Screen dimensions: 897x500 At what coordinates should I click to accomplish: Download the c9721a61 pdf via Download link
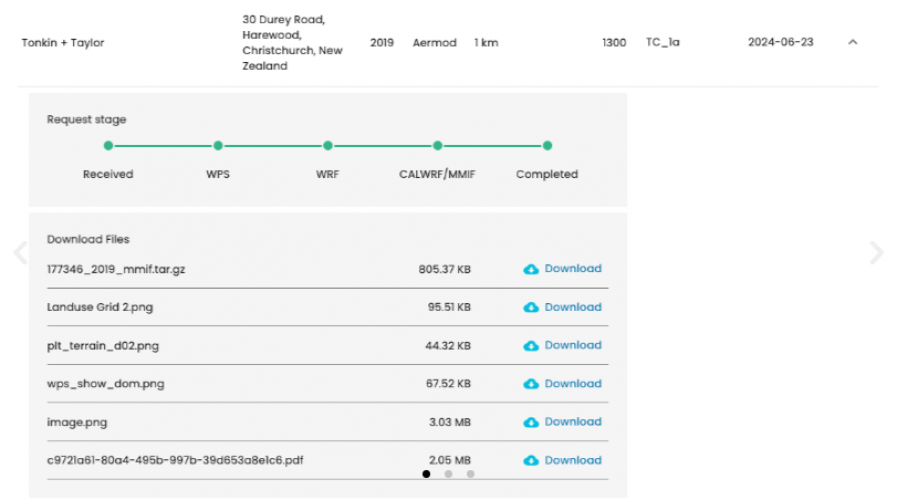pyautogui.click(x=573, y=460)
